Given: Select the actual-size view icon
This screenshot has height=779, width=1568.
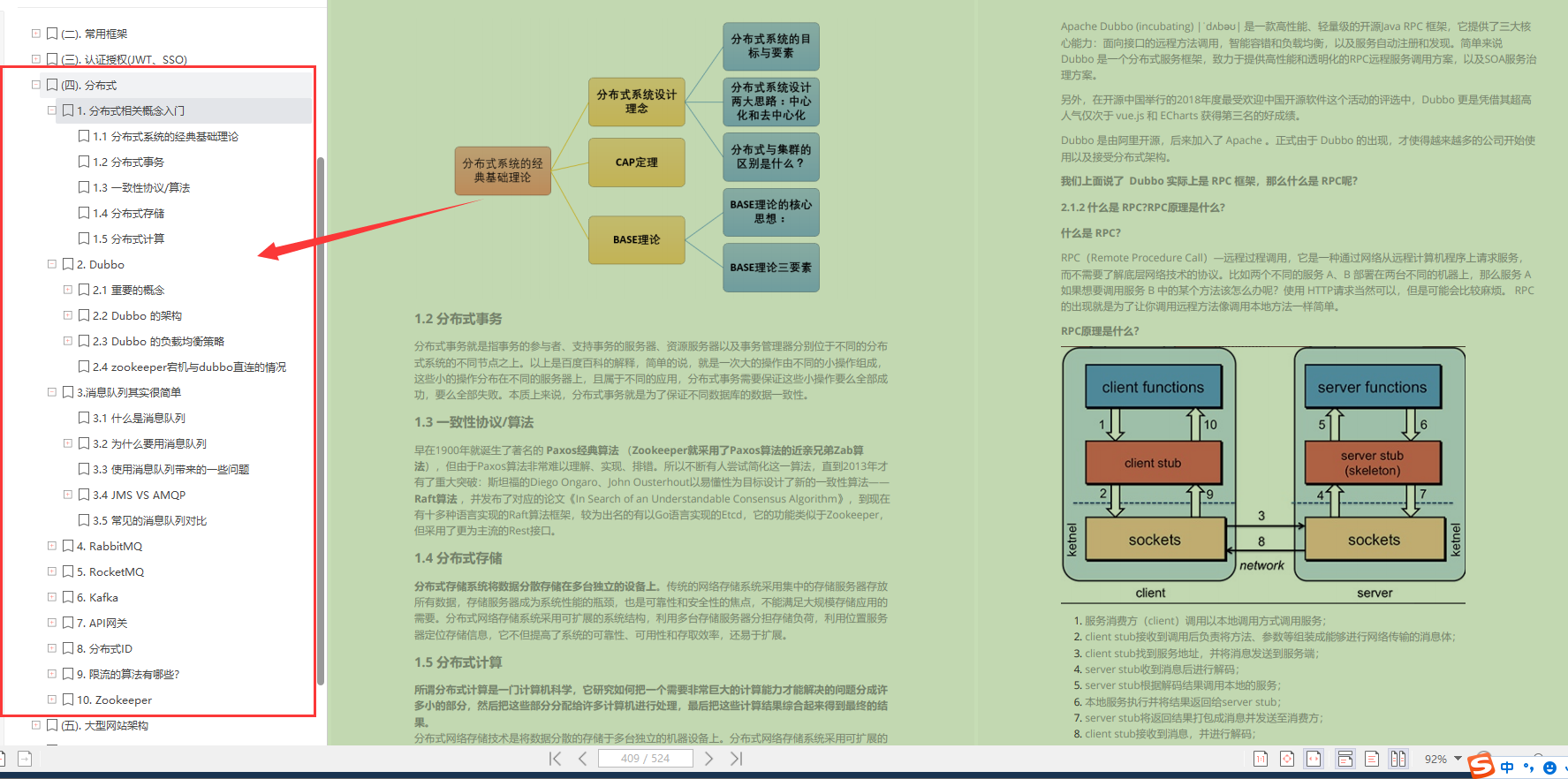Looking at the screenshot, I should click(1261, 759).
